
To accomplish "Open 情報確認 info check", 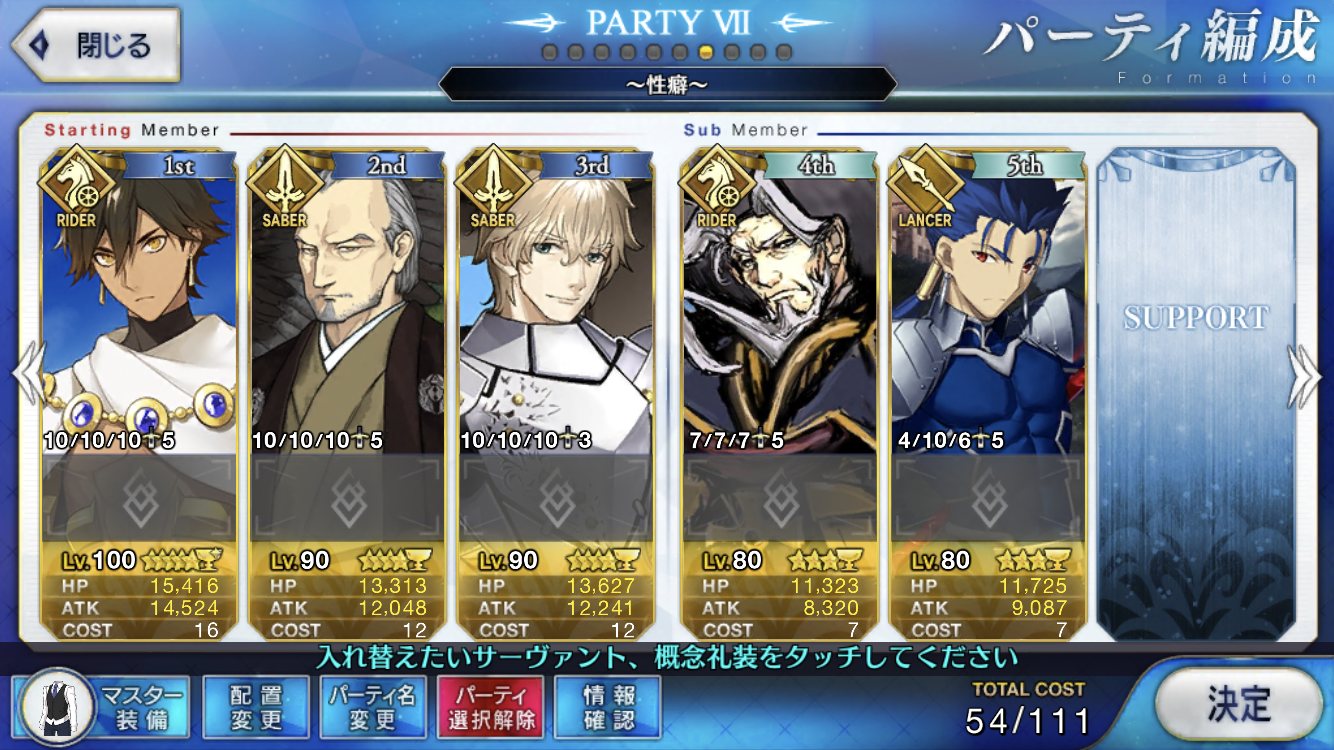I will [x=608, y=706].
